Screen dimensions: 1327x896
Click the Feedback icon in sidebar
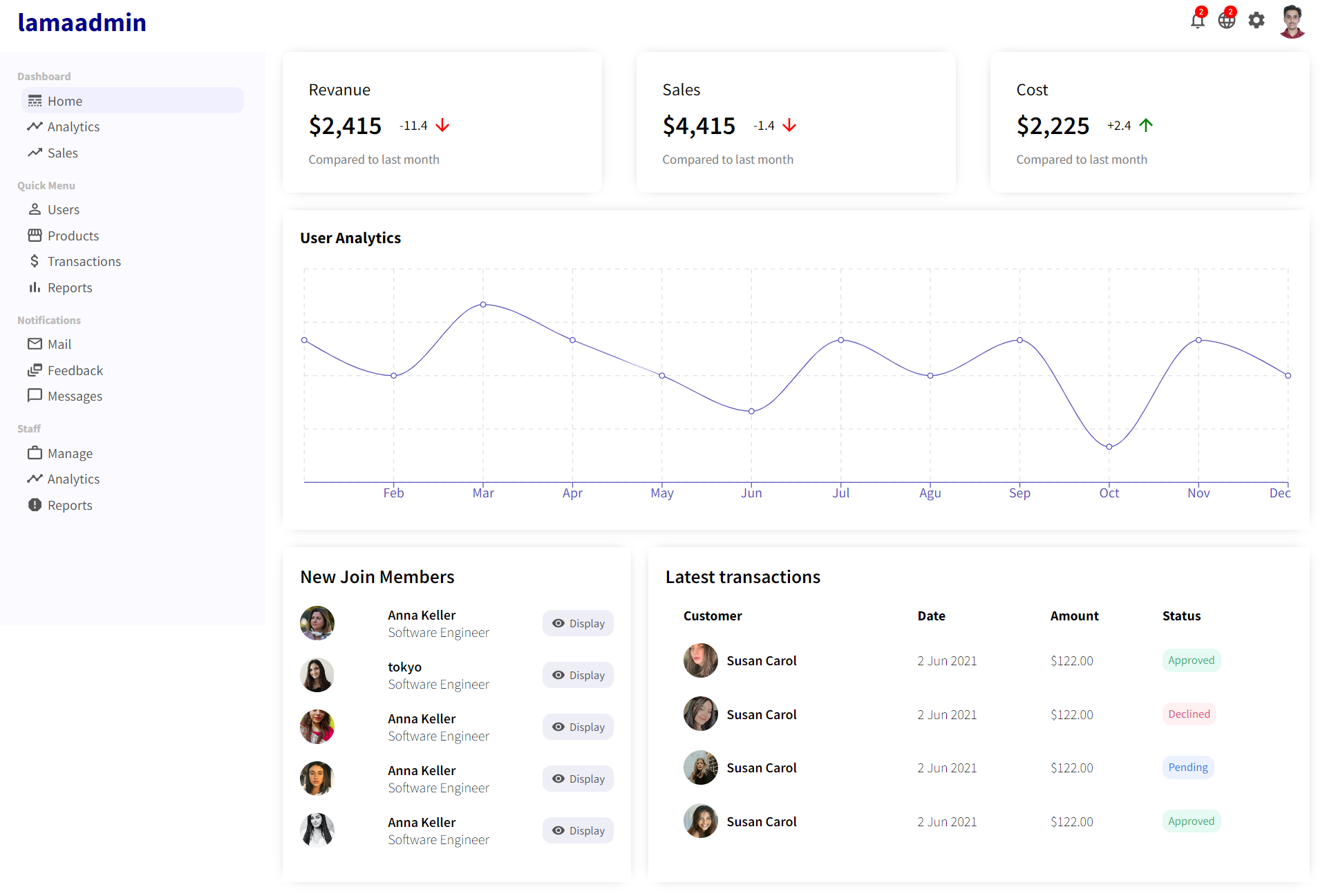coord(35,370)
